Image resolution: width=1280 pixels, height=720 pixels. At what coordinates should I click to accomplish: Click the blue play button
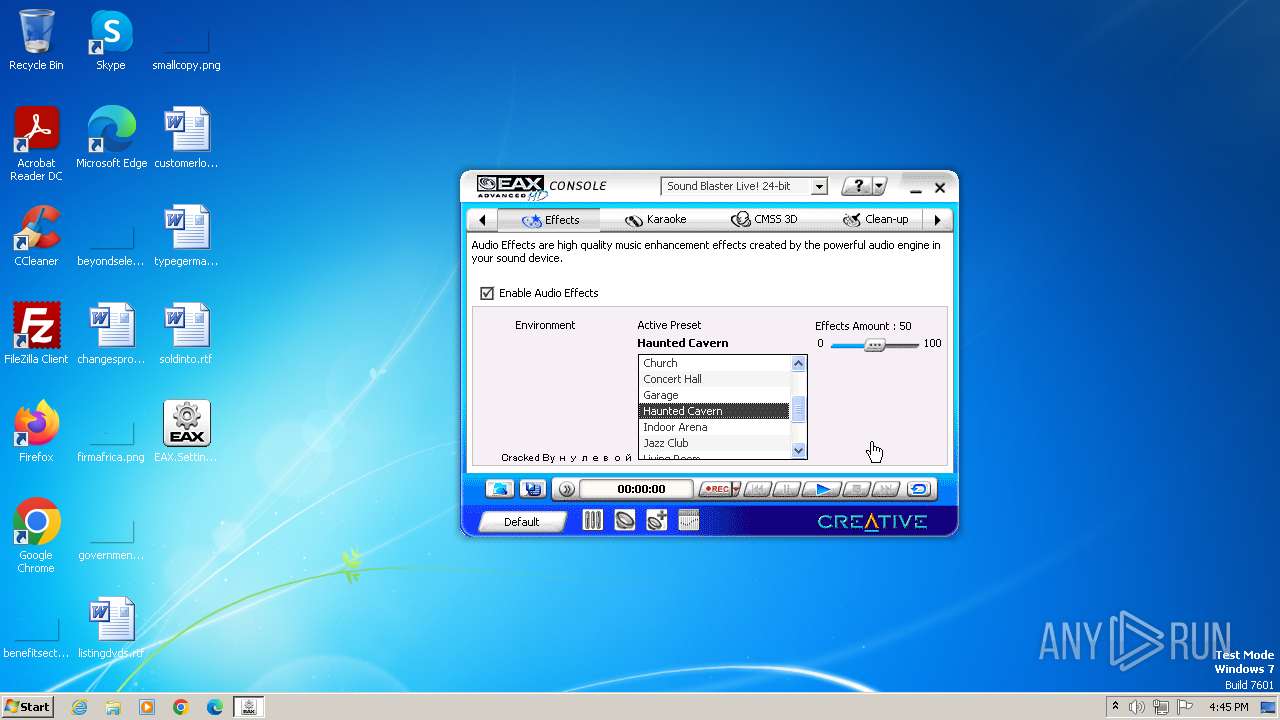tap(823, 489)
